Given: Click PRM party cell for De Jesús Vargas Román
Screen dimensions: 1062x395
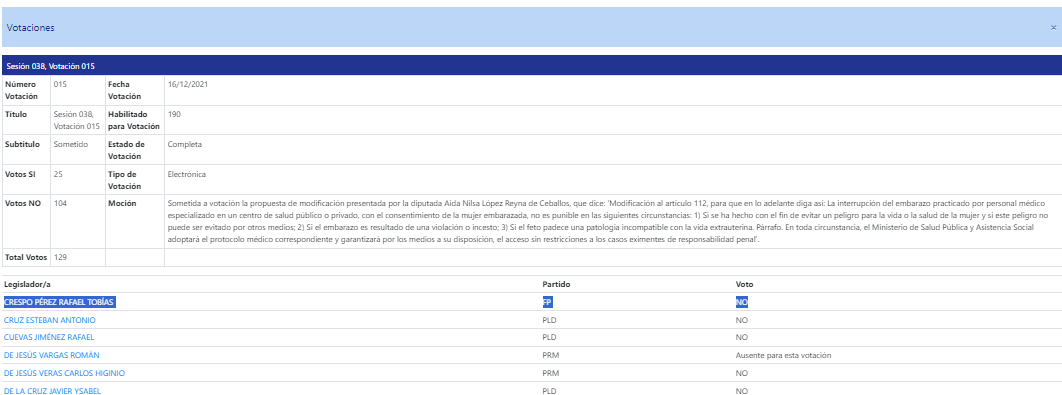Looking at the screenshot, I should (551, 355).
